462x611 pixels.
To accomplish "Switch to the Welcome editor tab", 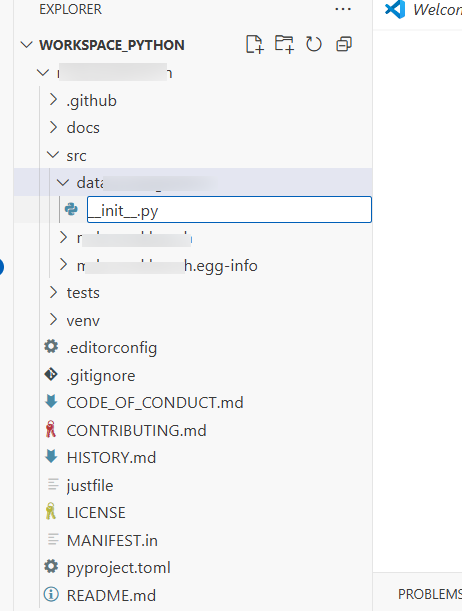I will [x=423, y=10].
